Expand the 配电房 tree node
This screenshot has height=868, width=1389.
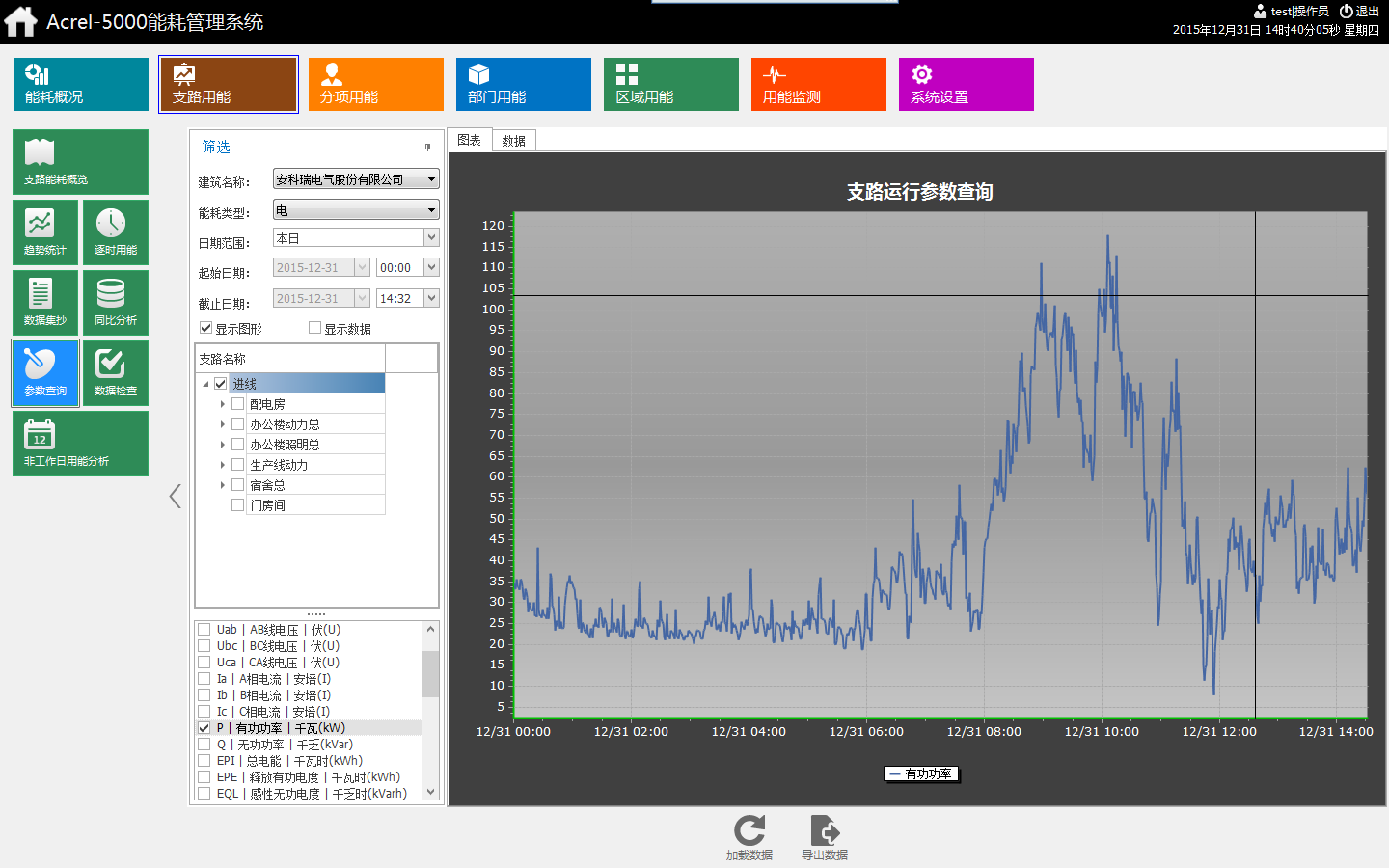pos(222,404)
